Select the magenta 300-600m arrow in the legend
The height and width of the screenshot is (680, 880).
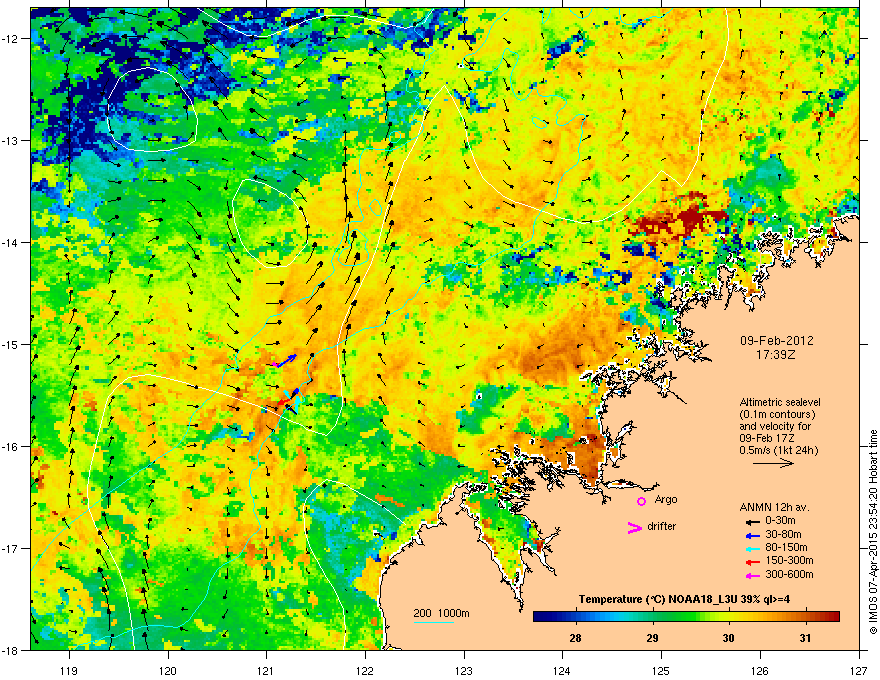click(752, 575)
